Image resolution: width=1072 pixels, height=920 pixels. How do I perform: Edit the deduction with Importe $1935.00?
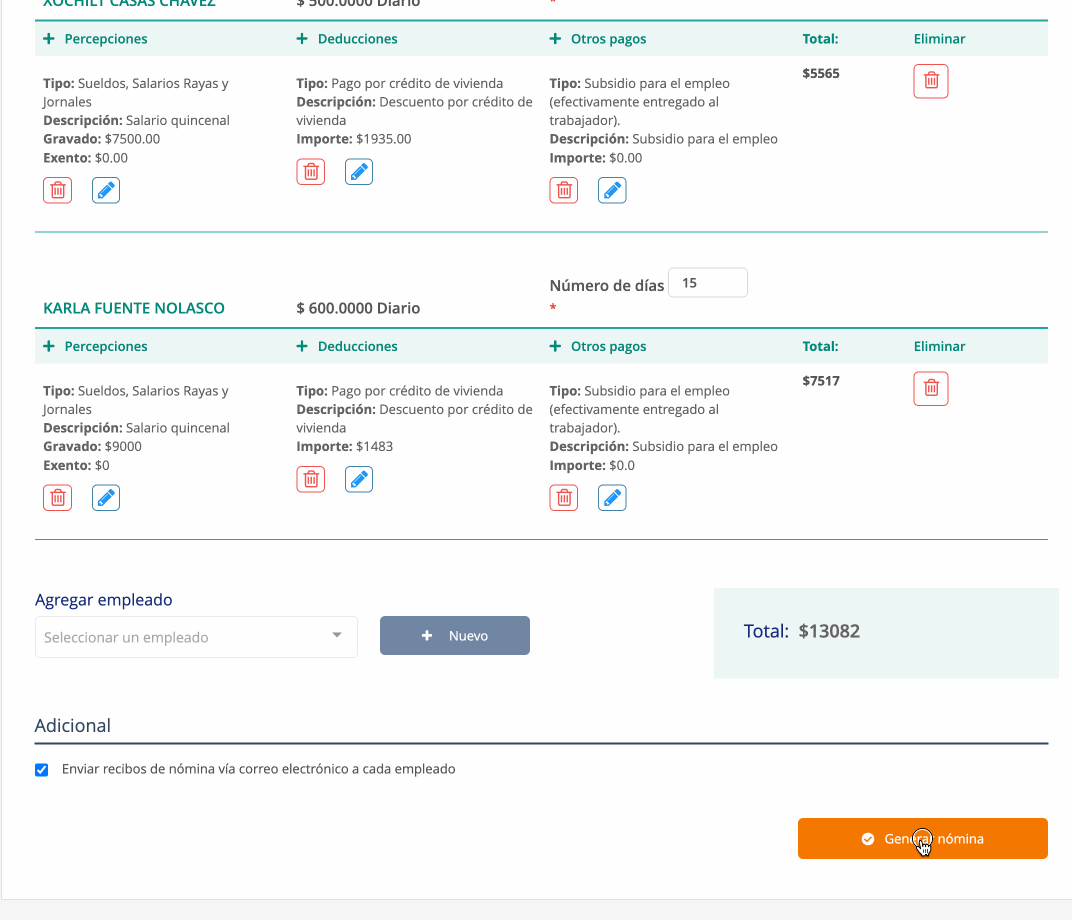pos(359,172)
